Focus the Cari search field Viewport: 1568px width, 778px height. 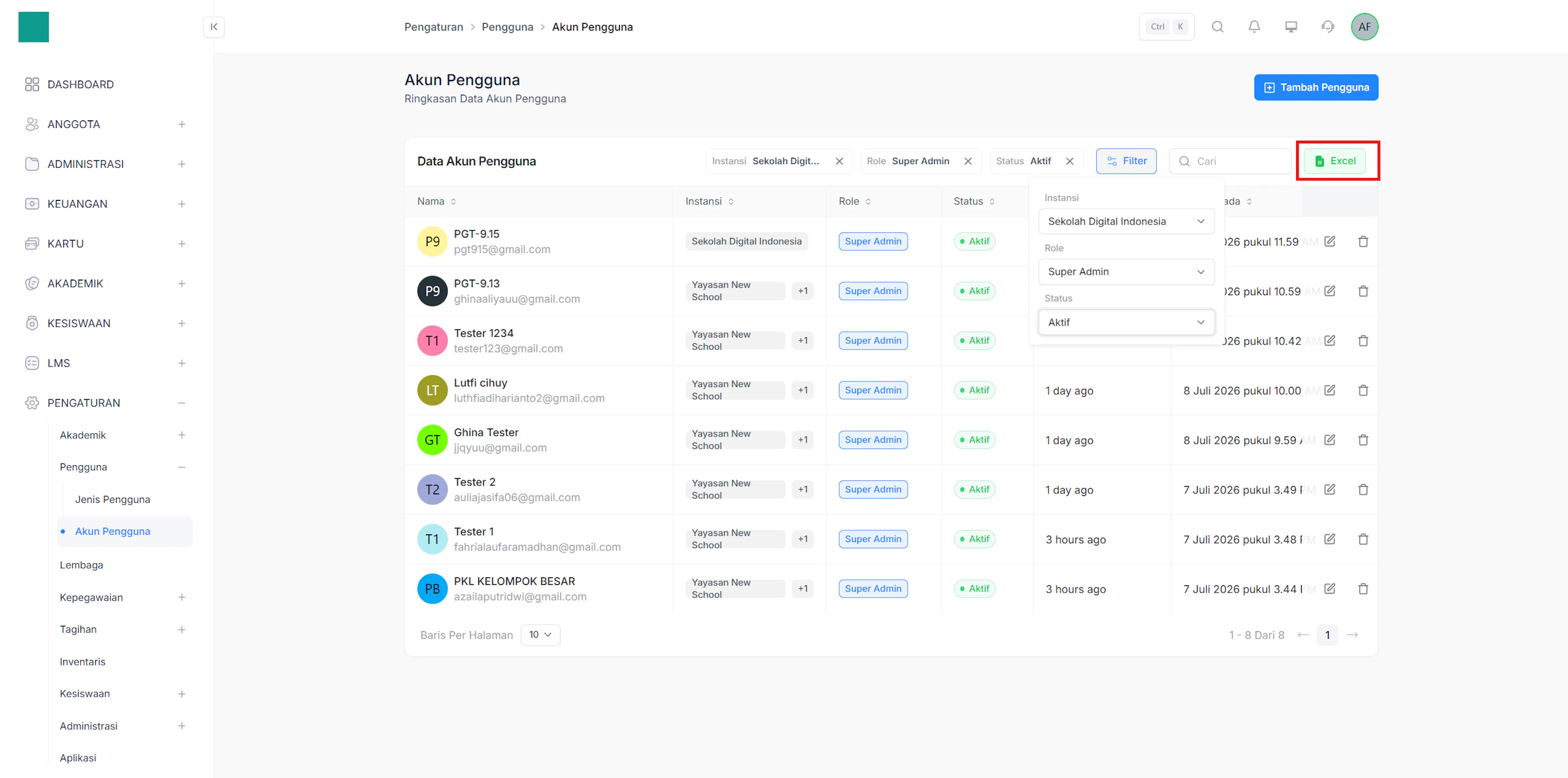point(1229,161)
